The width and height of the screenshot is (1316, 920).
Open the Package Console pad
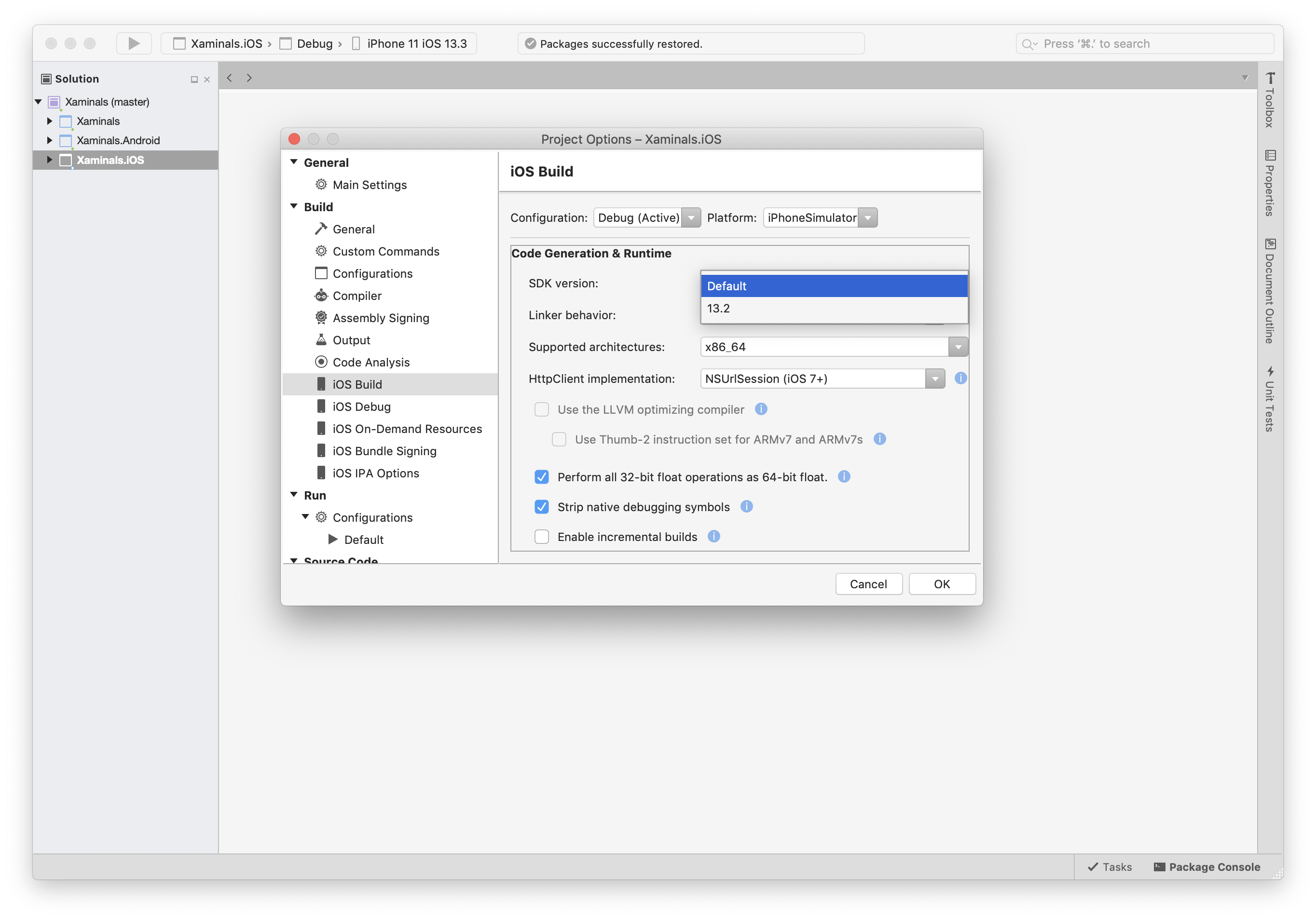tap(1206, 867)
